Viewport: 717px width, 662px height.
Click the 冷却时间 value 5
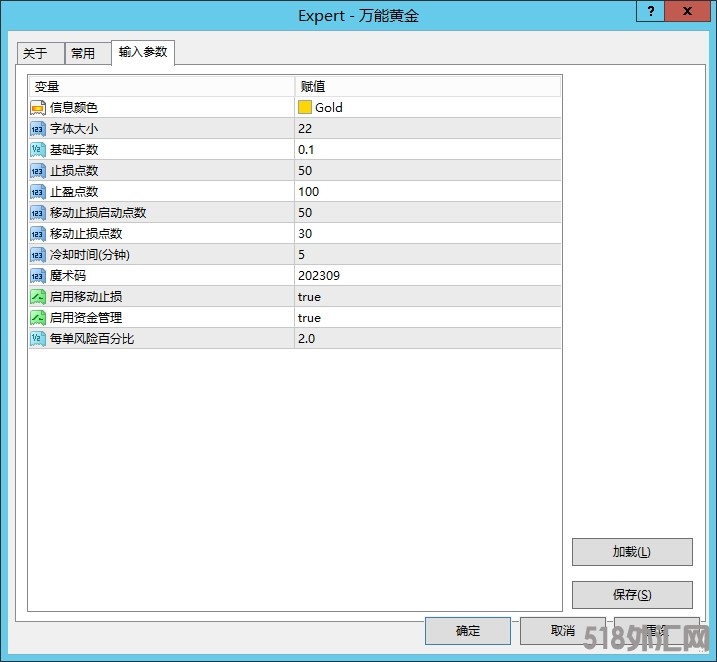[x=301, y=255]
